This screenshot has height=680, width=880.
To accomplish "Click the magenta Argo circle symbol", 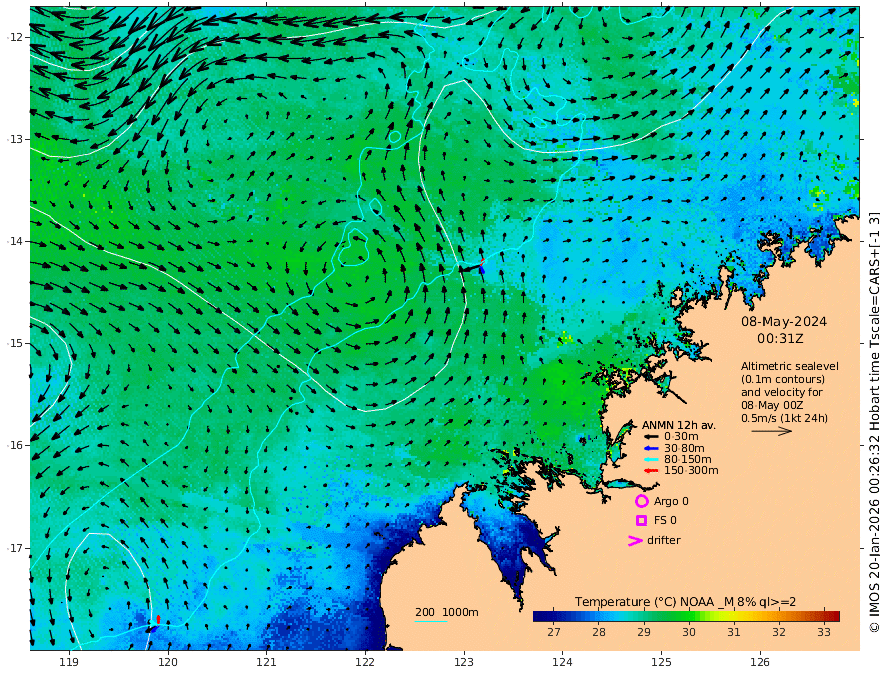I will (x=641, y=501).
